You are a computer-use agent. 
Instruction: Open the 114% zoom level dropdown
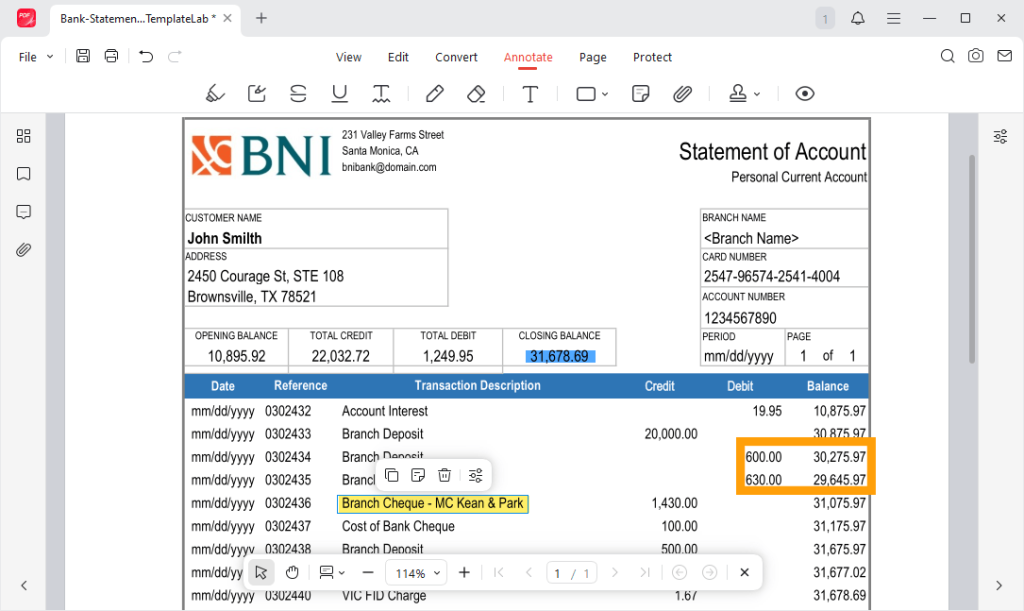click(x=417, y=573)
